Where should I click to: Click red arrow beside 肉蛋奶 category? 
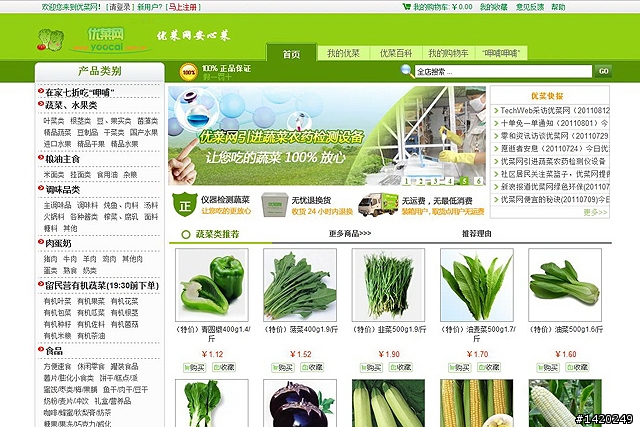pos(41,242)
